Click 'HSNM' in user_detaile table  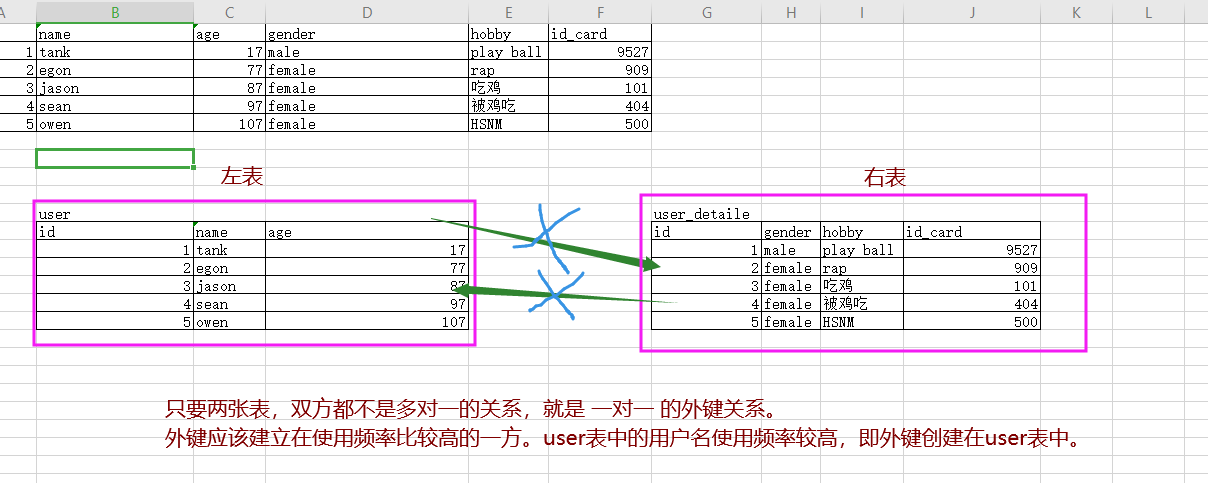(862, 322)
